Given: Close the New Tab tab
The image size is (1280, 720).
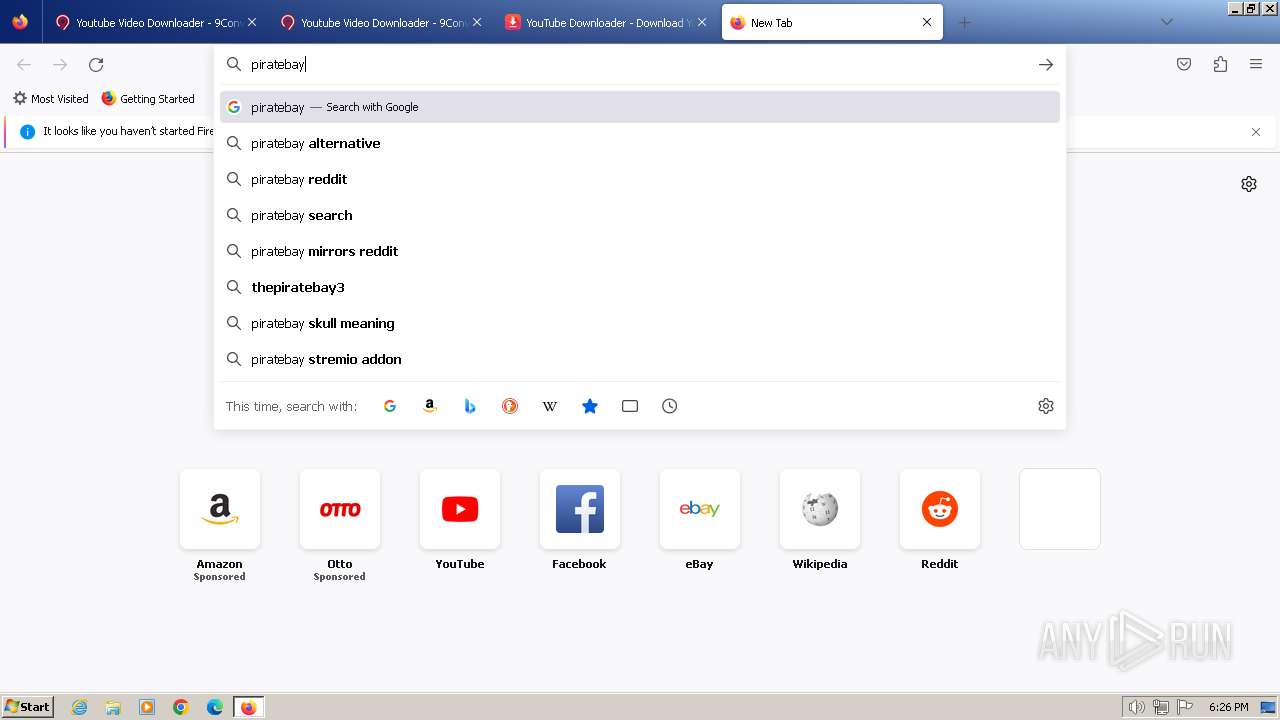Looking at the screenshot, I should click(x=927, y=22).
